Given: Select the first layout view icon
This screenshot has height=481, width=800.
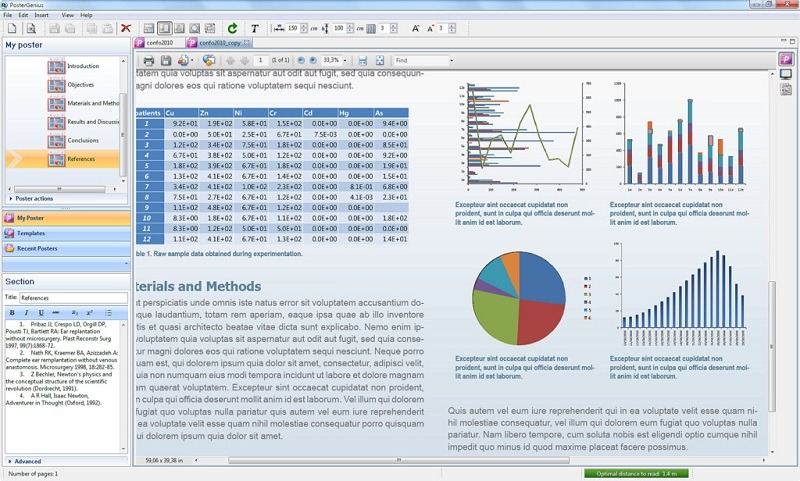Looking at the screenshot, I should coord(148,29).
